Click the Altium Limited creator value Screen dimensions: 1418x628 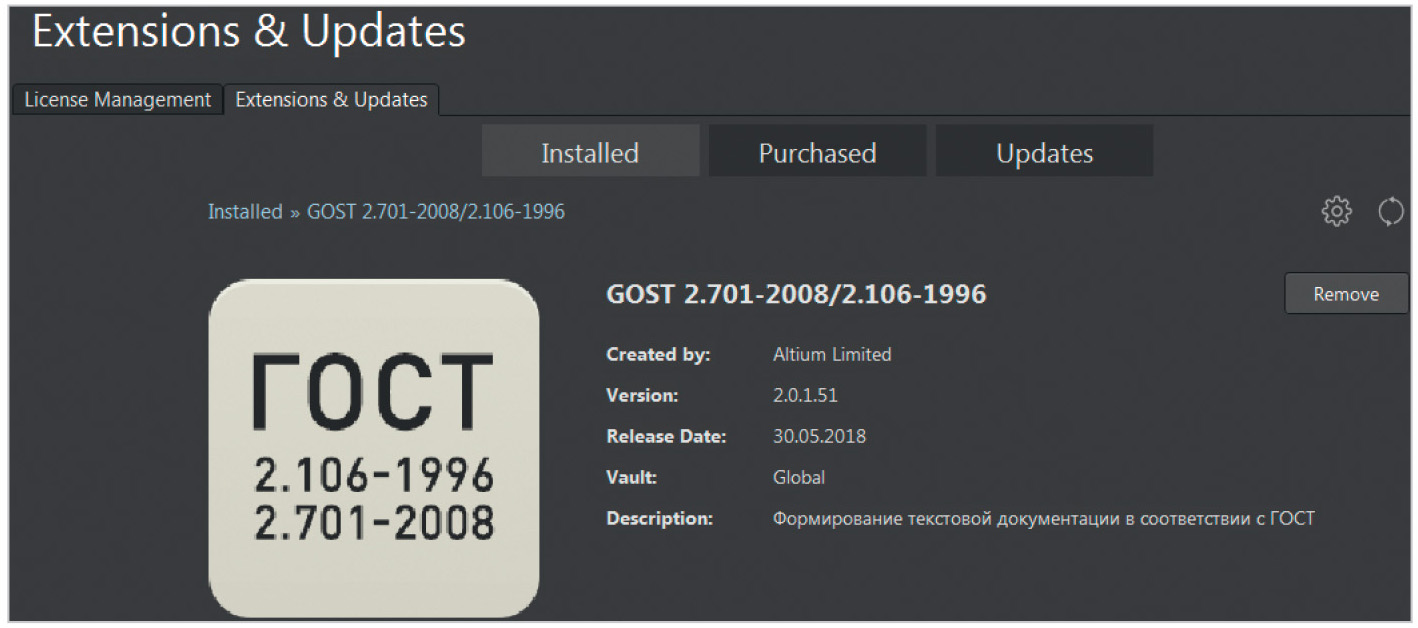[x=832, y=354]
